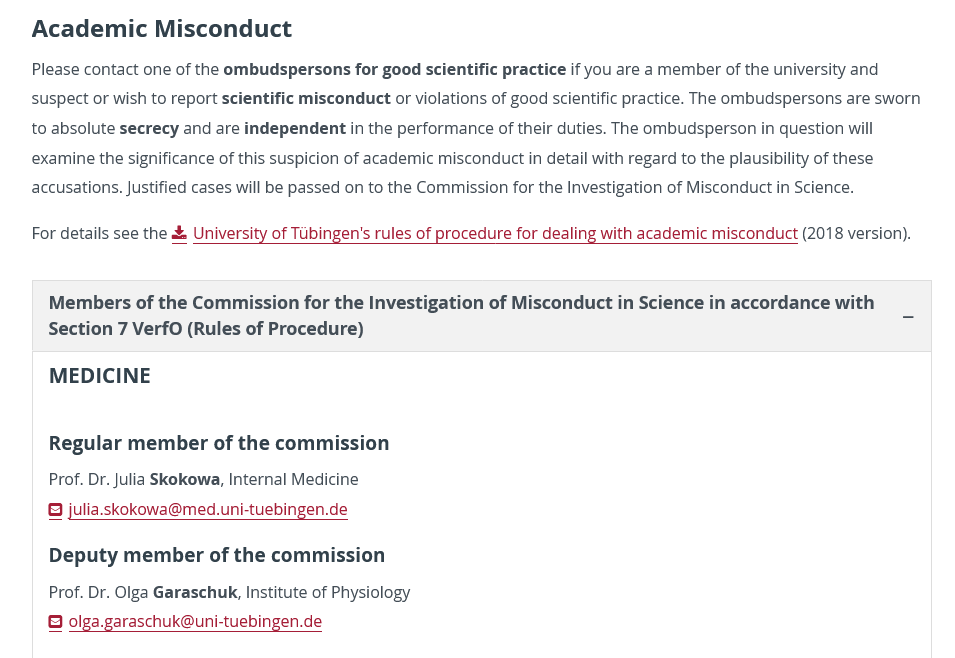Collapse the commission section with the minus icon
This screenshot has height=658, width=955.
pos(908,317)
